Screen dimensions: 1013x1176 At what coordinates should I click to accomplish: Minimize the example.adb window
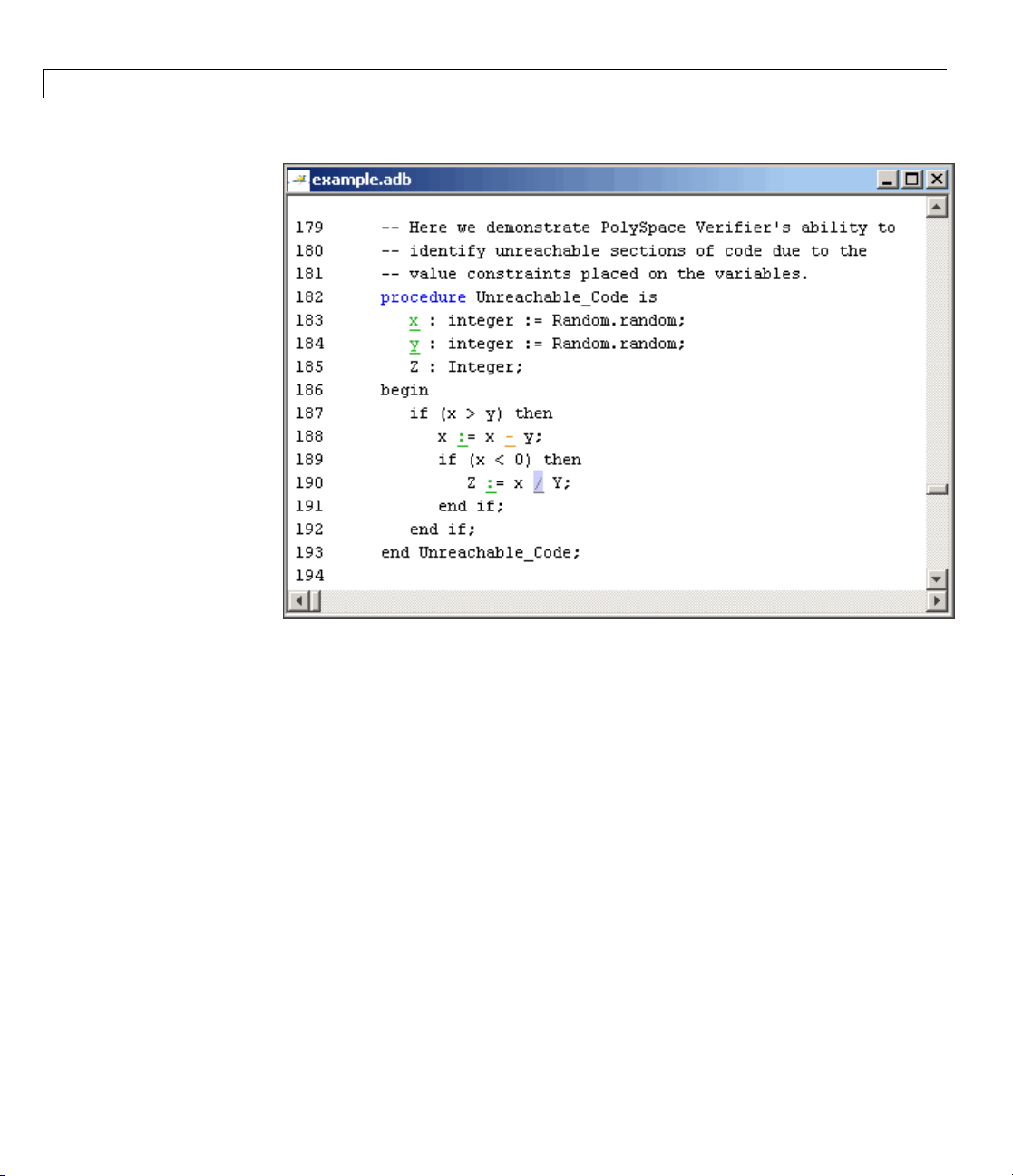coord(888,180)
